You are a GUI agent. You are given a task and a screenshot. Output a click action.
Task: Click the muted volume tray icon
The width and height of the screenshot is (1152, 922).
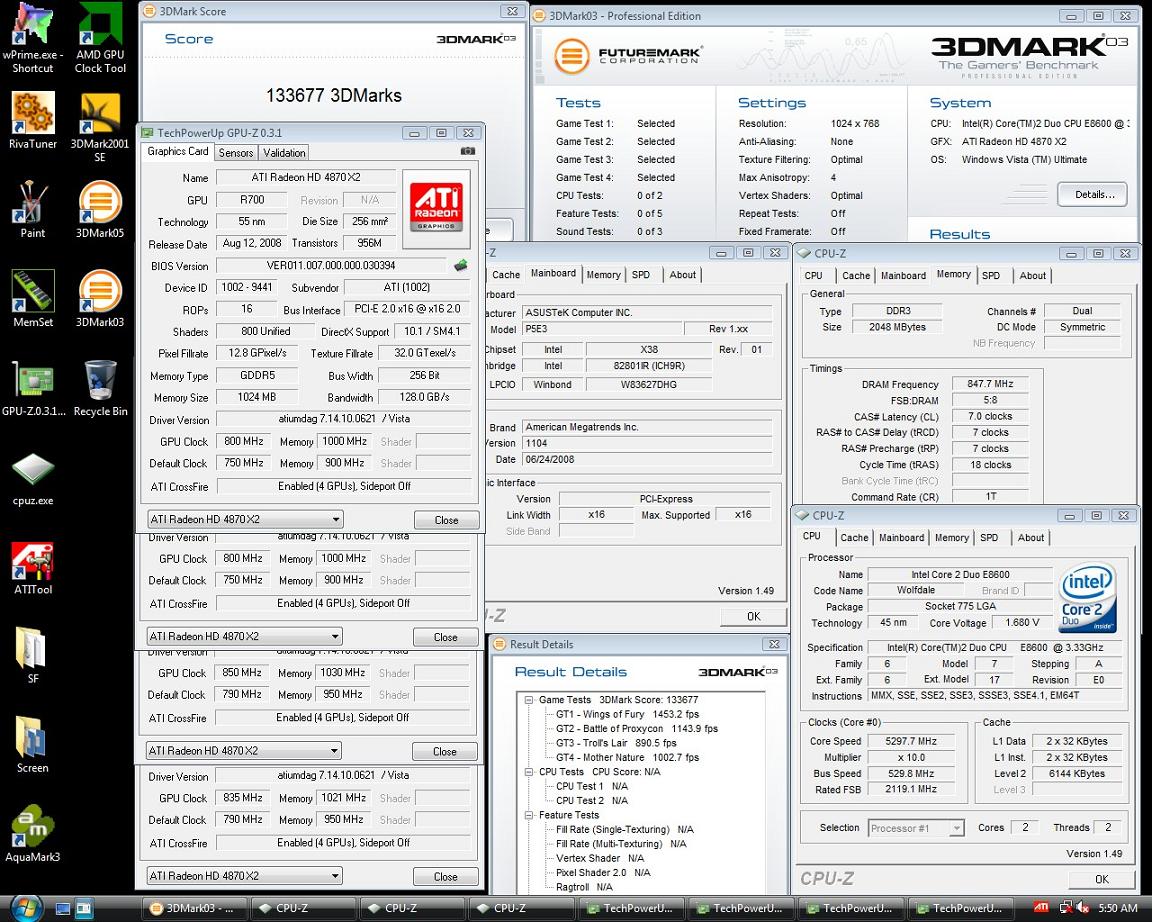coord(1083,909)
